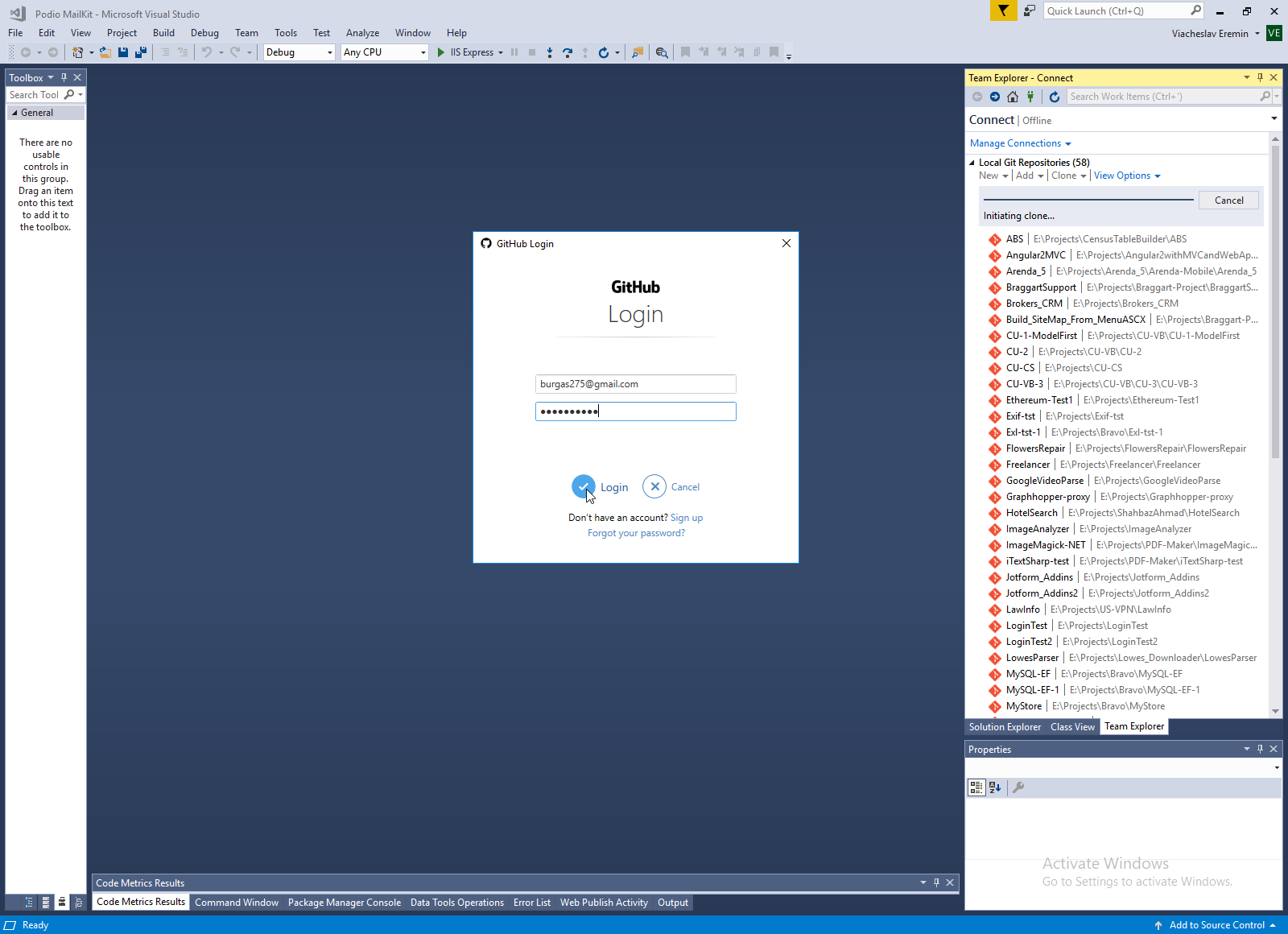Open the Analyze menu
The height and width of the screenshot is (934, 1288).
pos(362,33)
